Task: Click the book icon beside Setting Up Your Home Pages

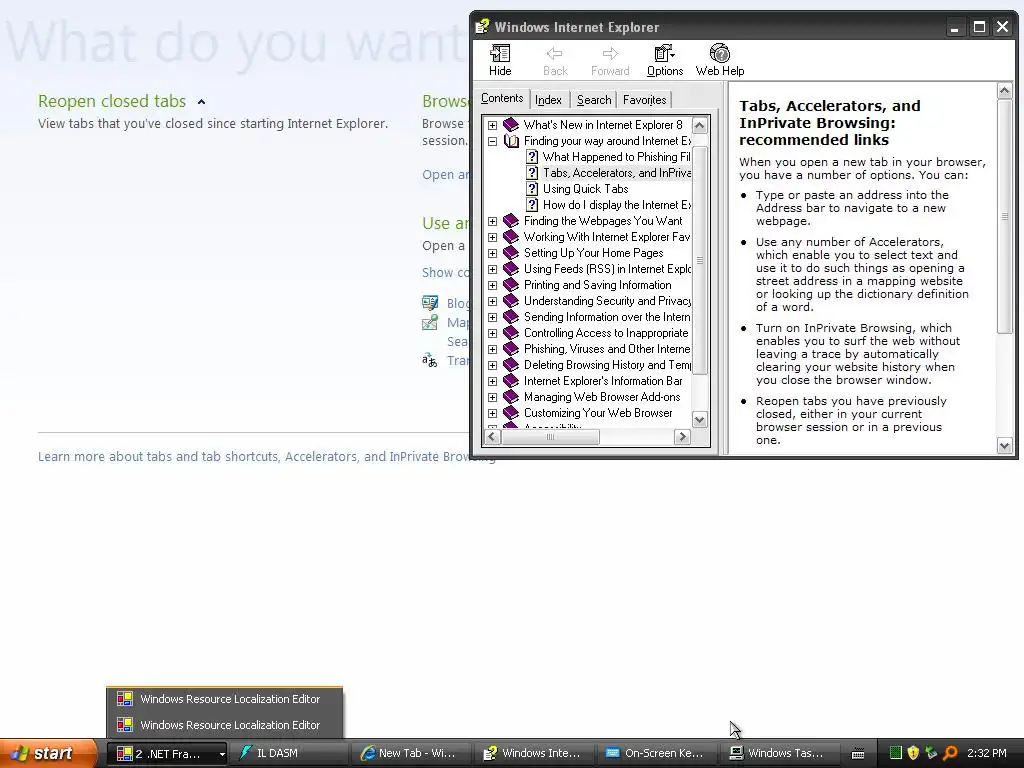Action: 511,253
